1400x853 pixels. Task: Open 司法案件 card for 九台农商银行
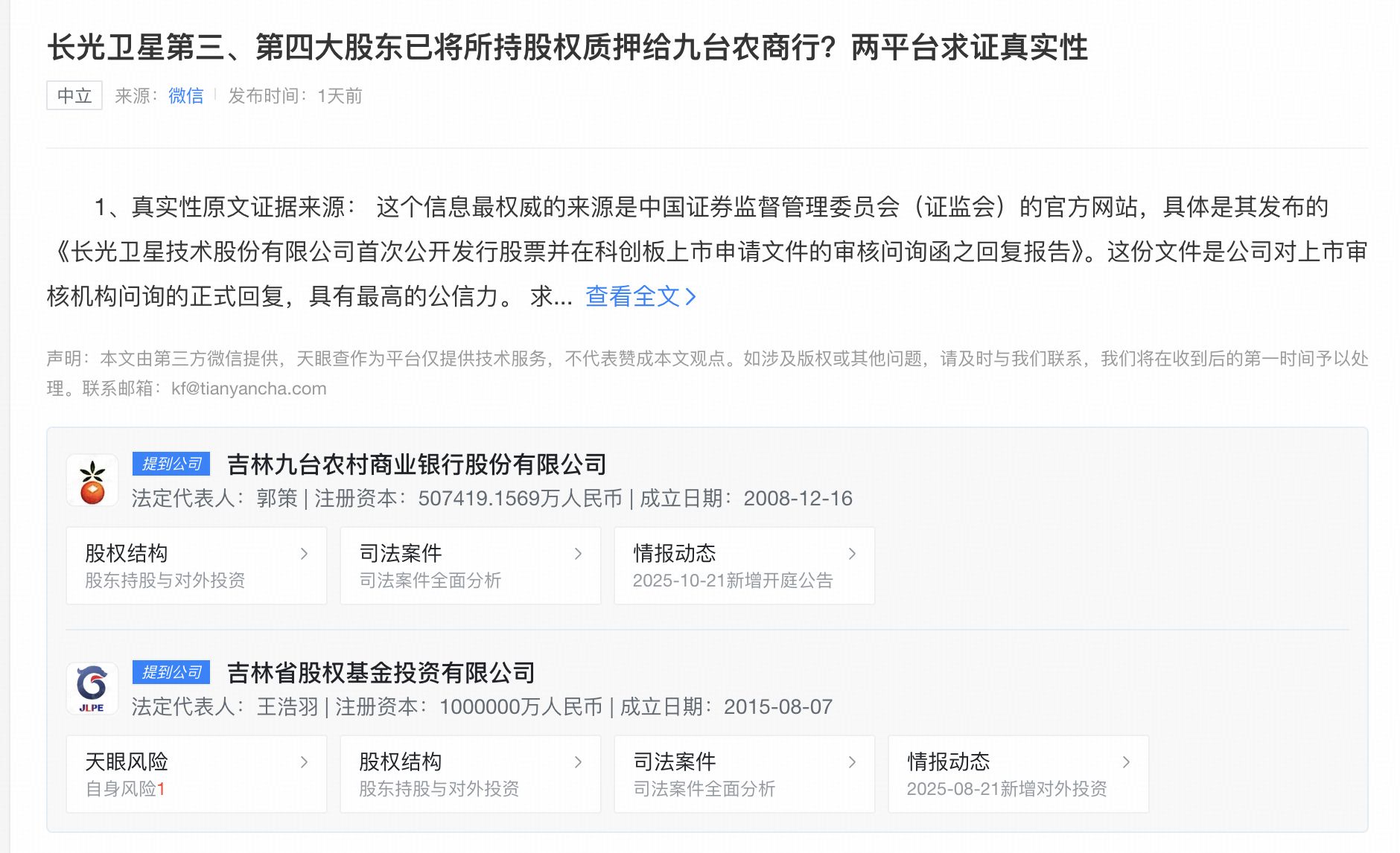coord(471,566)
